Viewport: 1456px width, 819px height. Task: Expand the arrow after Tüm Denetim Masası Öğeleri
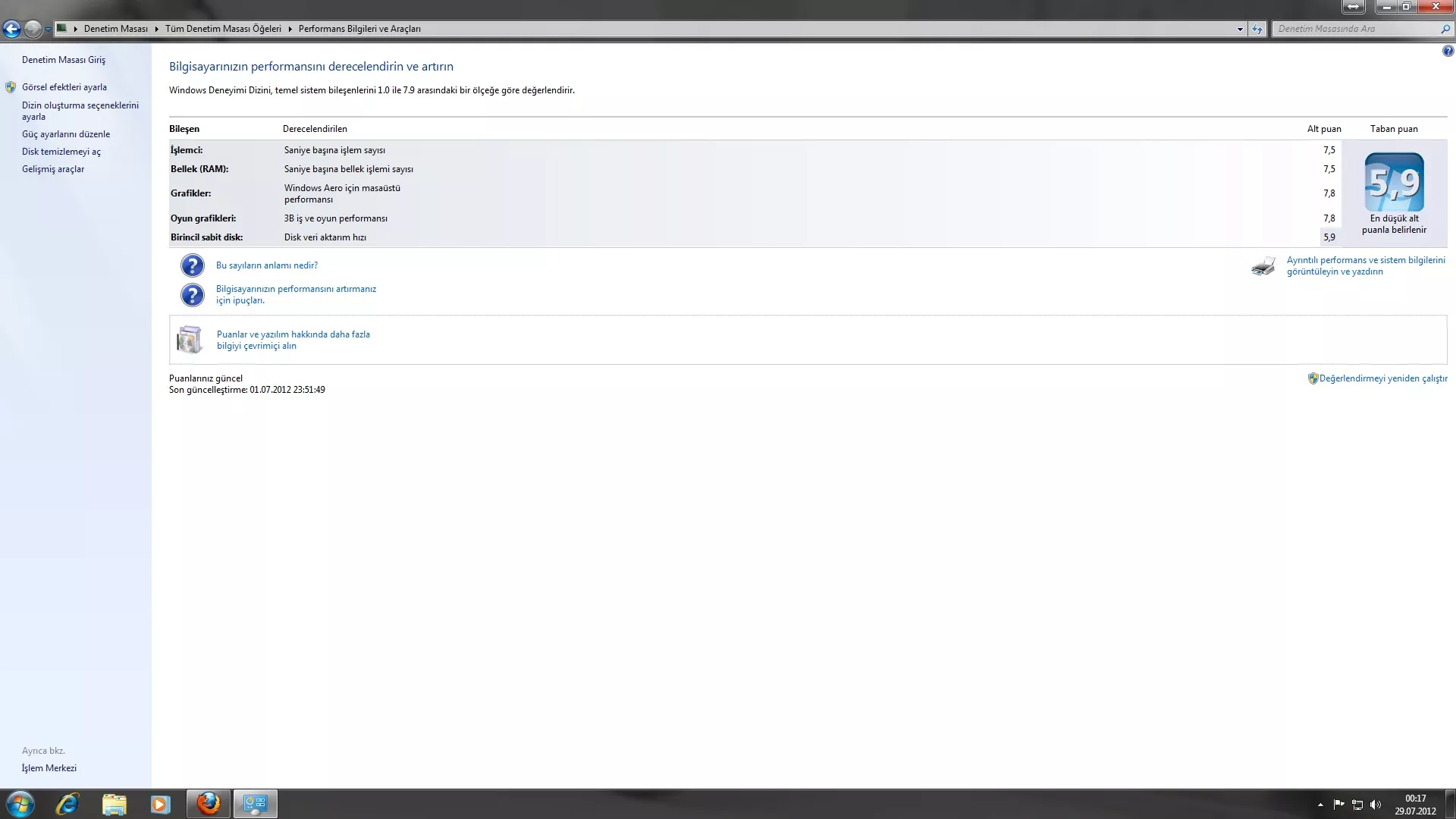click(x=290, y=29)
